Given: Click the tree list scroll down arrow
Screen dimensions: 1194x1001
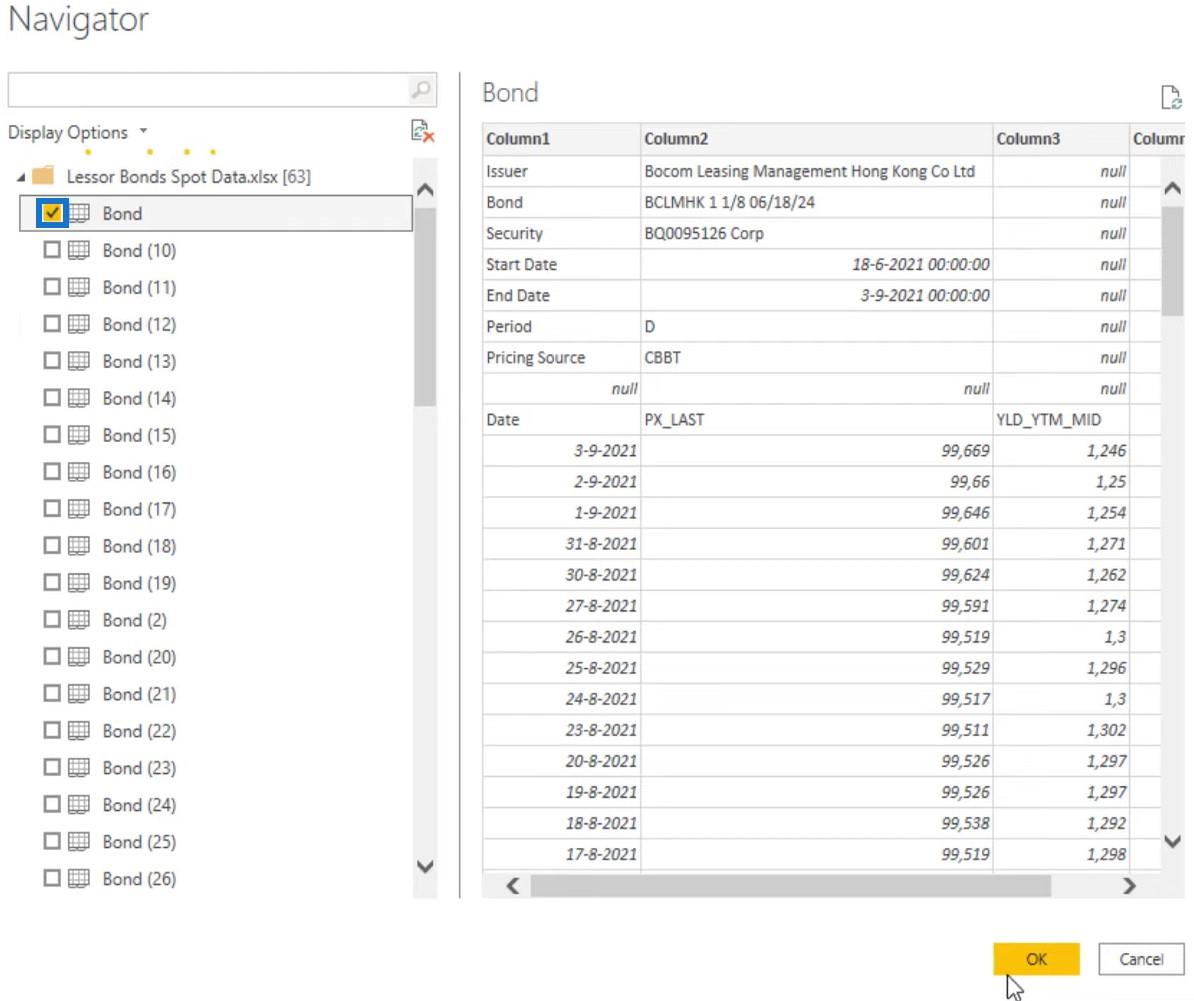Looking at the screenshot, I should [x=425, y=866].
